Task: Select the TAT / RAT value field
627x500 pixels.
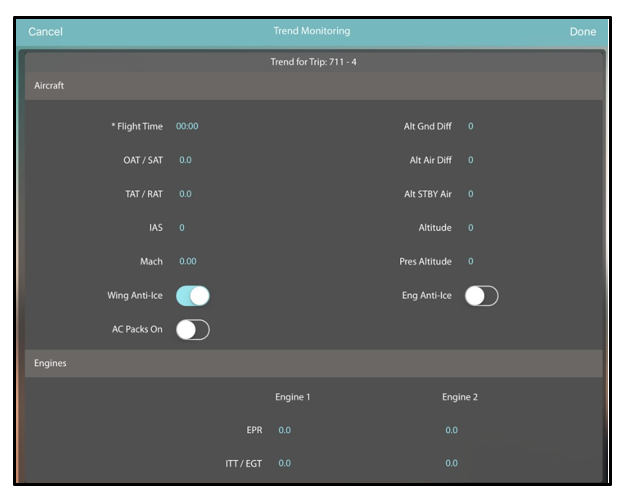Action: coord(185,194)
